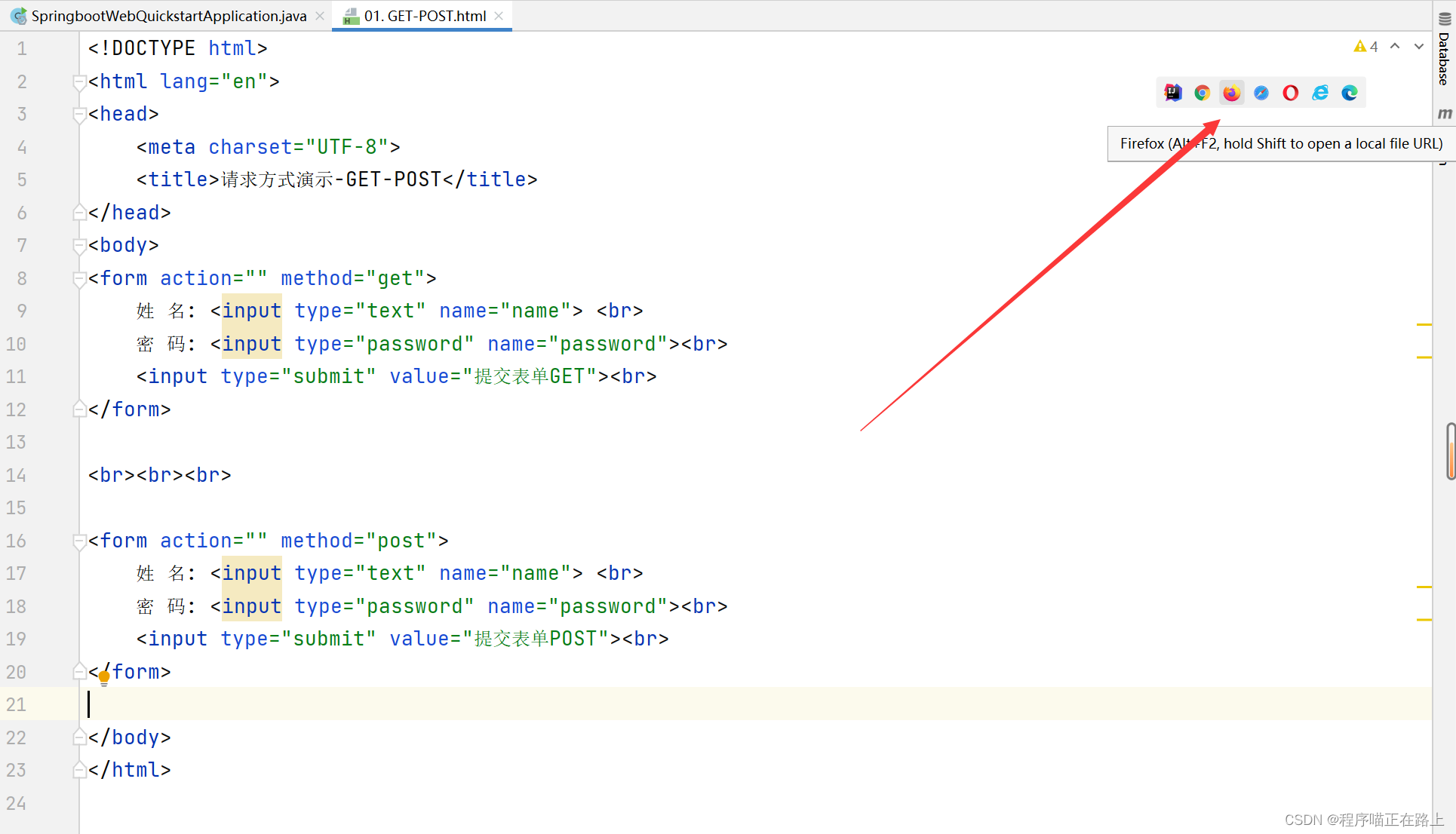The width and height of the screenshot is (1456, 834).
Task: Click the vertical editor scrollbar thumb
Action: 1450,451
